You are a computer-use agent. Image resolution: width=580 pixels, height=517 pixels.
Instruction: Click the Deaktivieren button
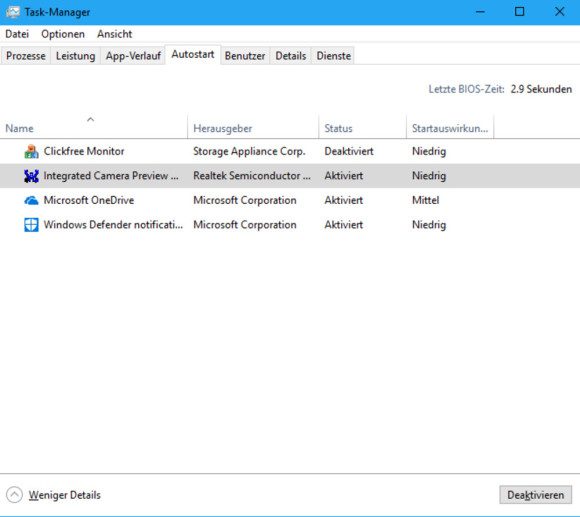pyautogui.click(x=535, y=495)
